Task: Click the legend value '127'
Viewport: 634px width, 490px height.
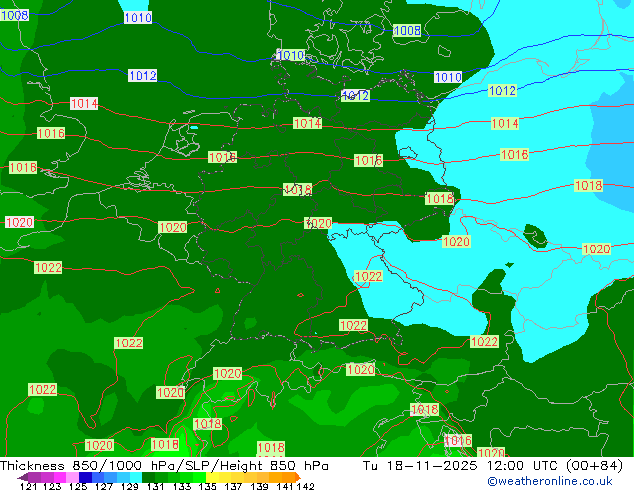Action: tap(104, 486)
